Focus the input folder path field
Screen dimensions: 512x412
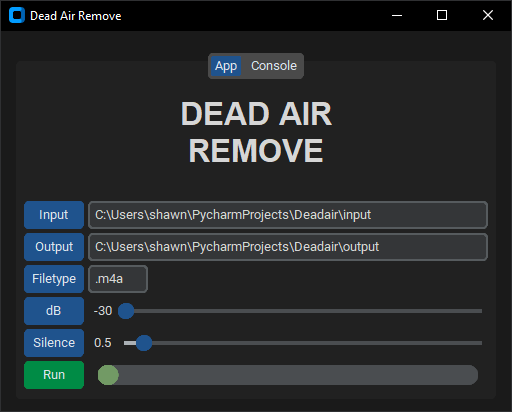pos(288,215)
